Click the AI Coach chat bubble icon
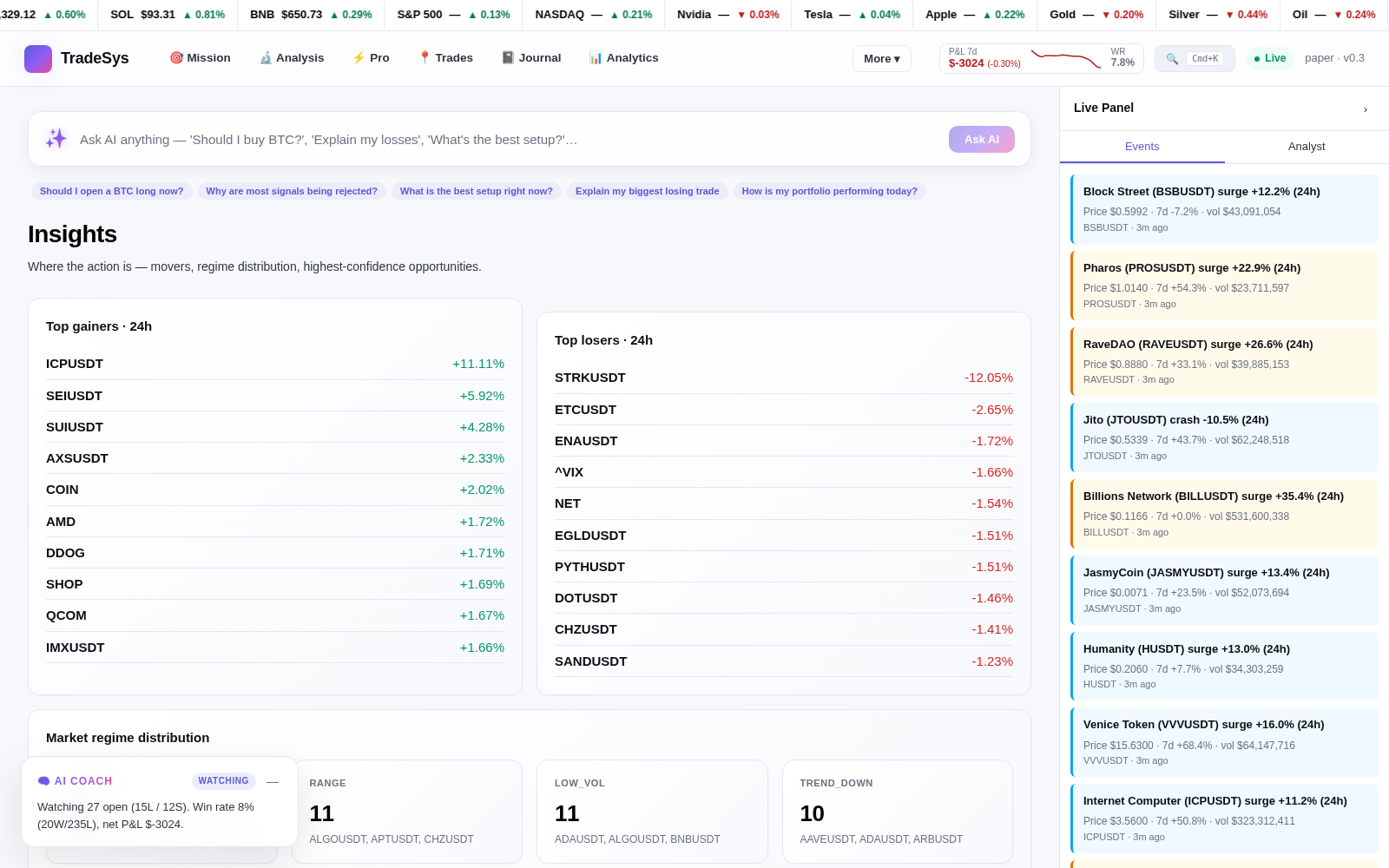Viewport: 1389px width, 868px height. tap(43, 781)
